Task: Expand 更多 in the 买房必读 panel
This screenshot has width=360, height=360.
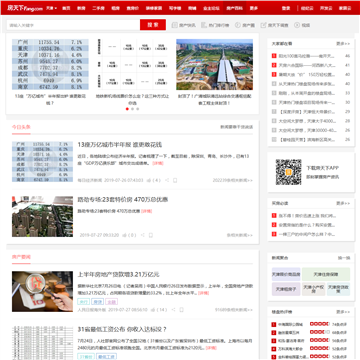Action: 343,203
